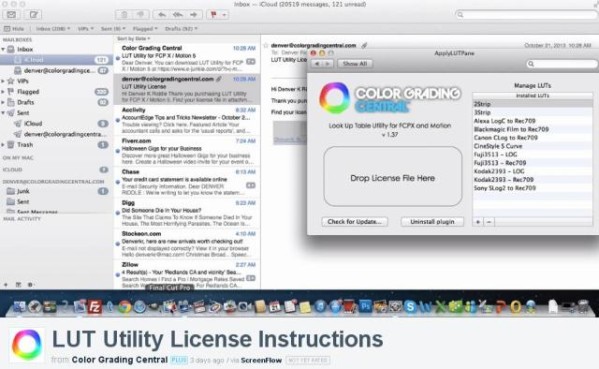Viewport: 599px width, 369px height.
Task: Click the ScreenFlow link in caption
Action: pyautogui.click(x=261, y=360)
